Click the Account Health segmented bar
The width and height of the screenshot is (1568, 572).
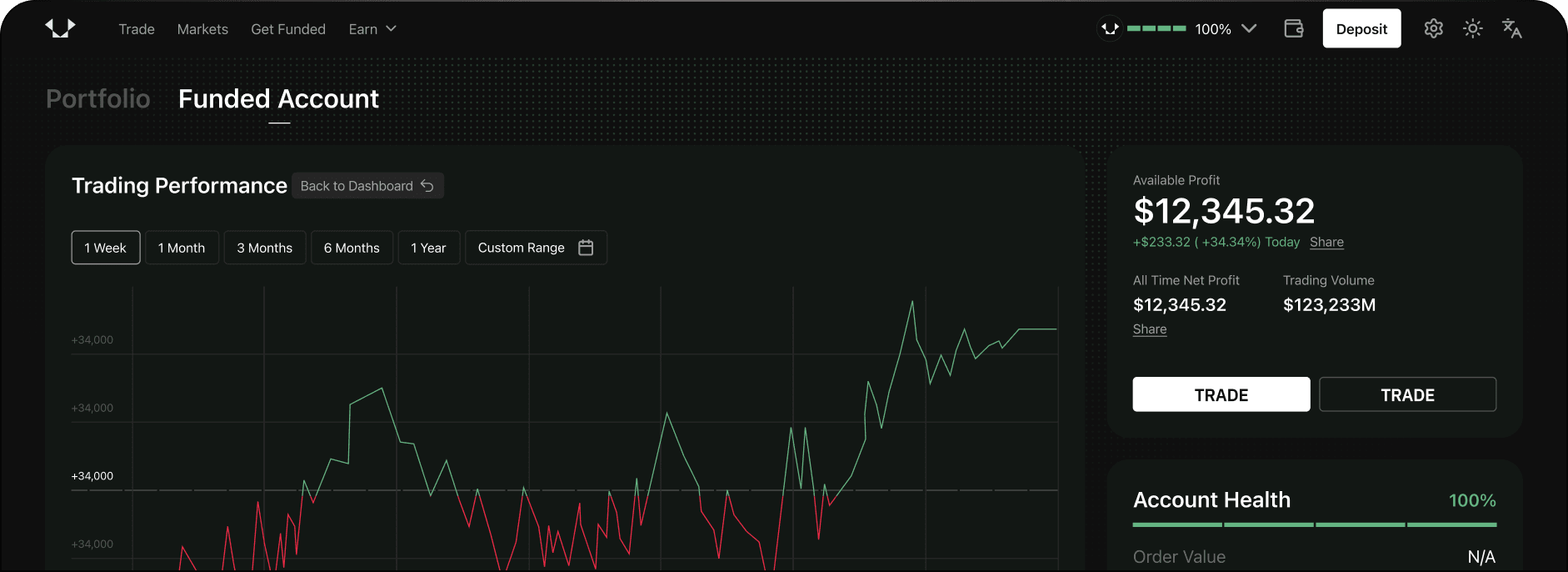[x=1315, y=524]
